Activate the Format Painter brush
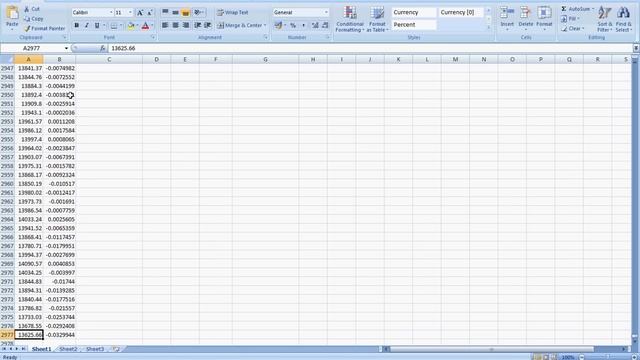640x360 pixels. coord(44,28)
